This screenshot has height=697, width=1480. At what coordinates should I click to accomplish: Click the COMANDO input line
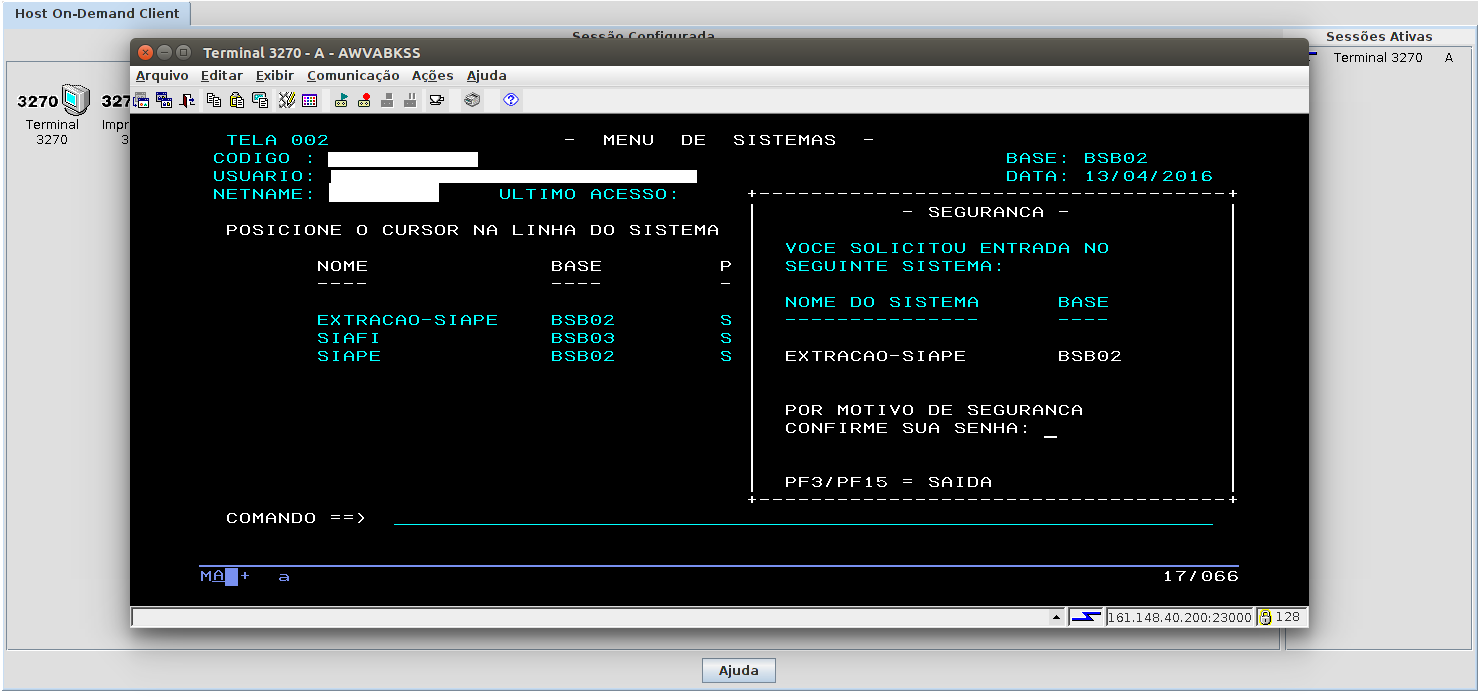tap(803, 518)
